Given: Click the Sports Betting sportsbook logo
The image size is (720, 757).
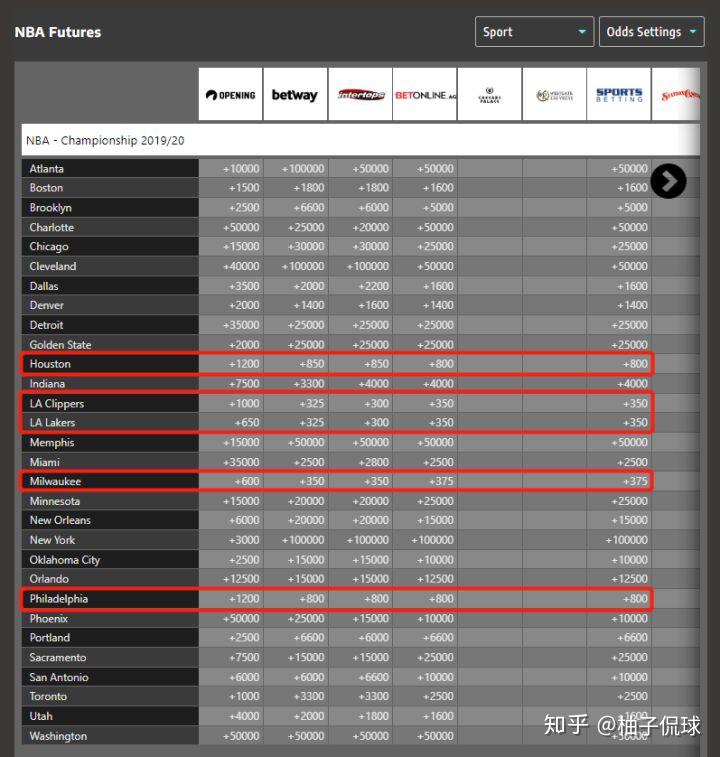Looking at the screenshot, I should [619, 94].
